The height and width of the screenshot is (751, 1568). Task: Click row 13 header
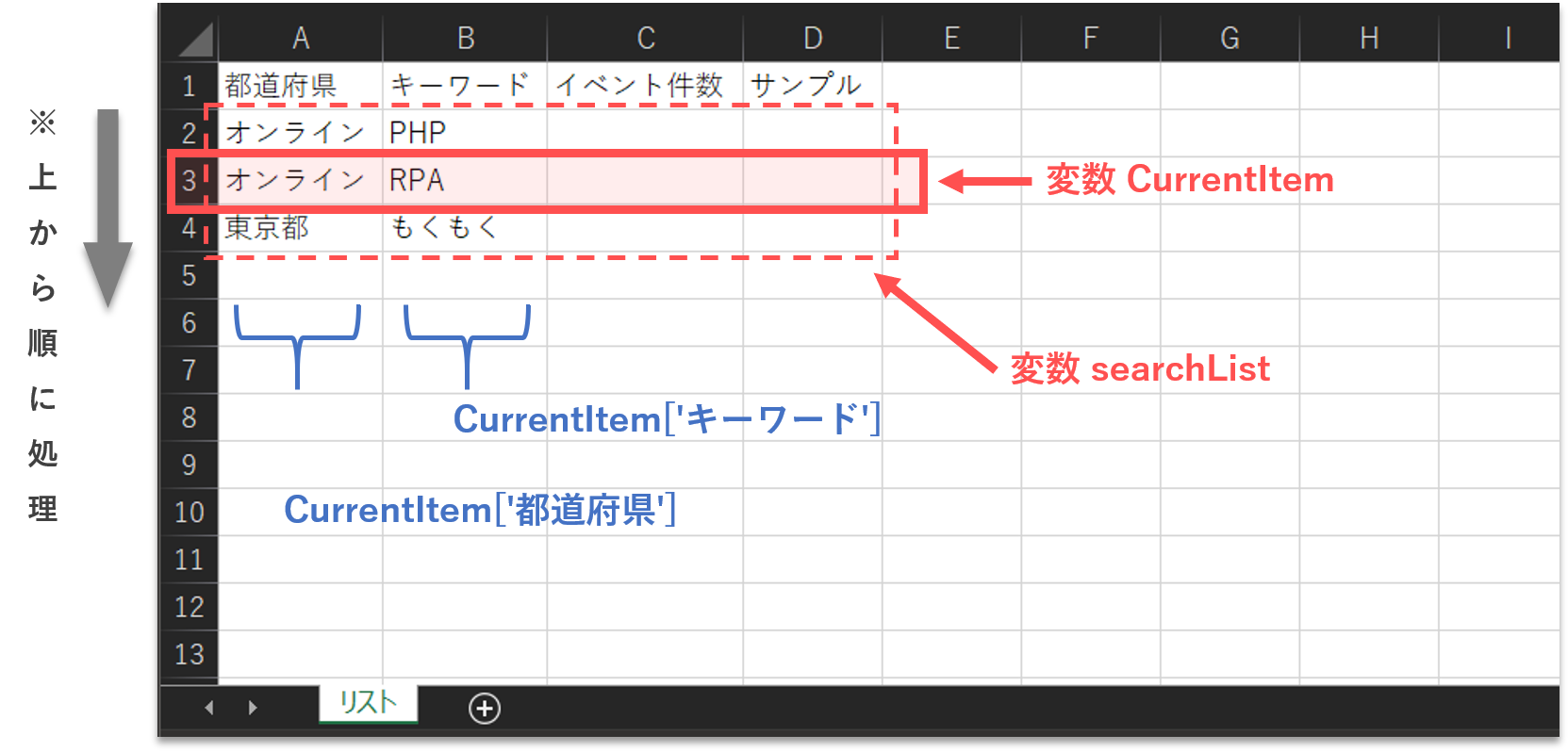(189, 654)
